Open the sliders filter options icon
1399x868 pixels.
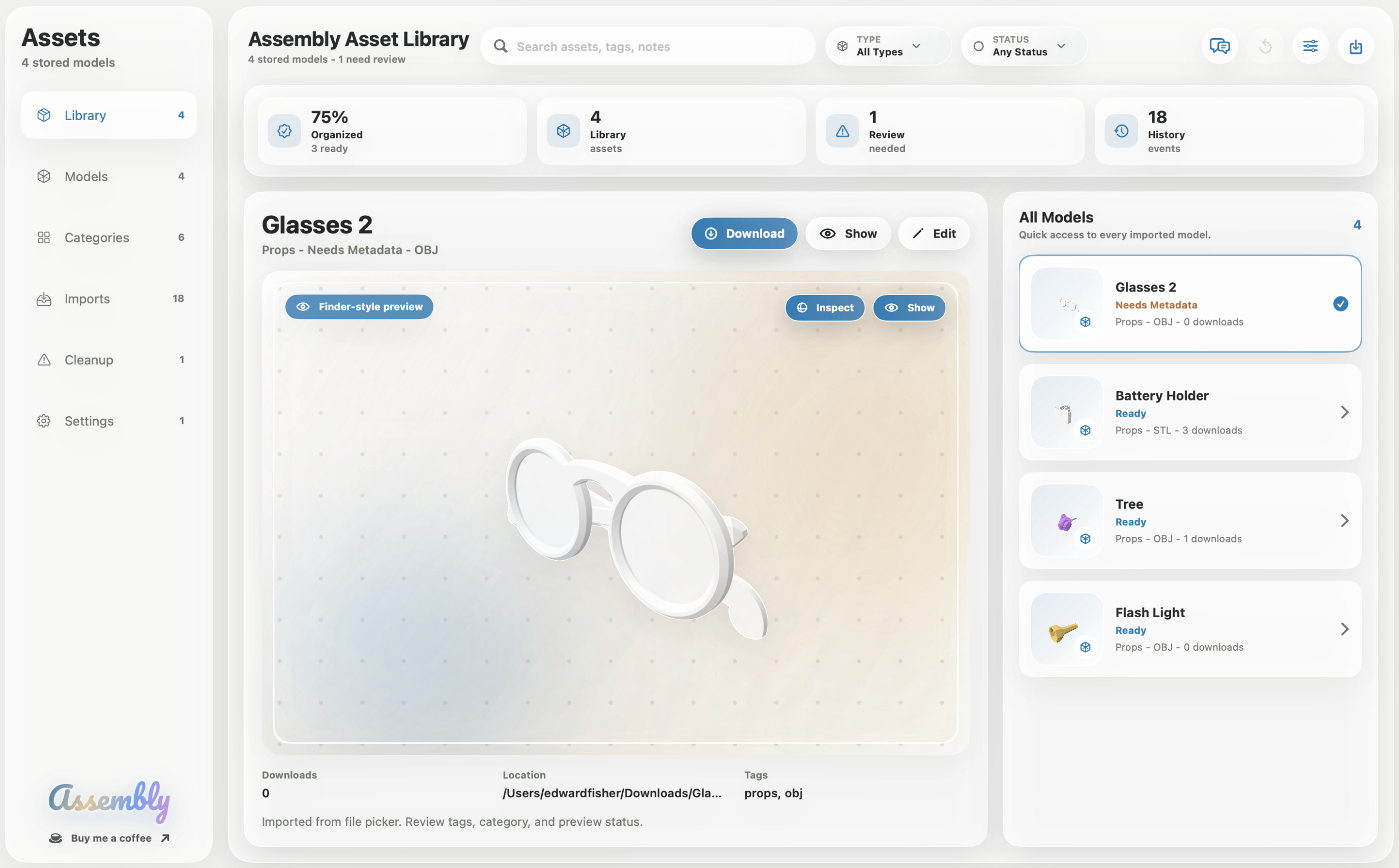(1310, 46)
